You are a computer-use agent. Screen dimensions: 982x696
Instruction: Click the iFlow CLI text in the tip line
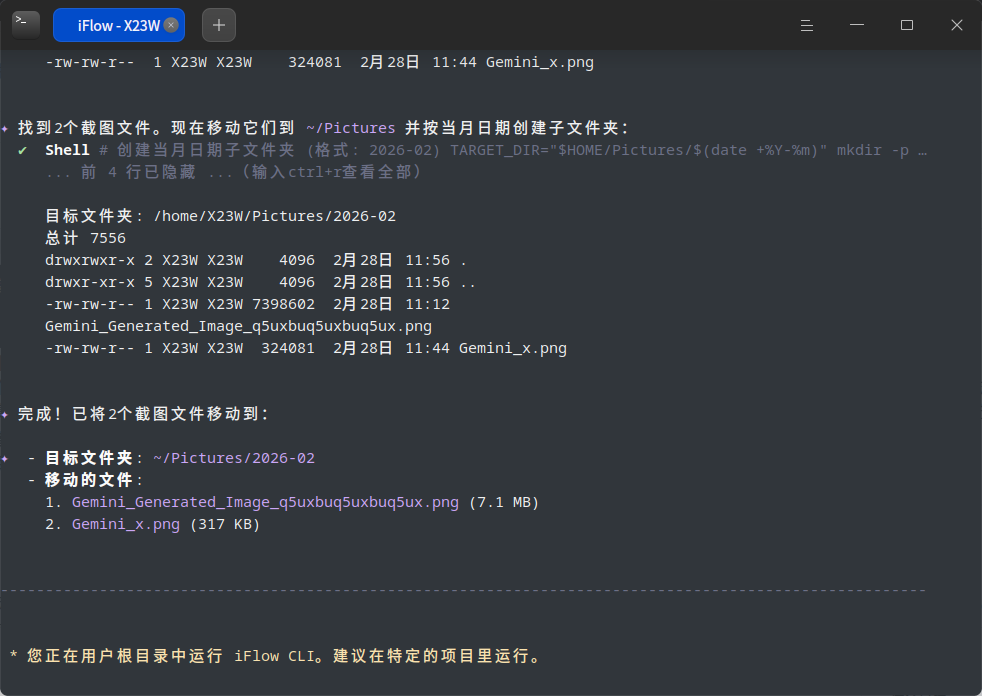coord(275,656)
